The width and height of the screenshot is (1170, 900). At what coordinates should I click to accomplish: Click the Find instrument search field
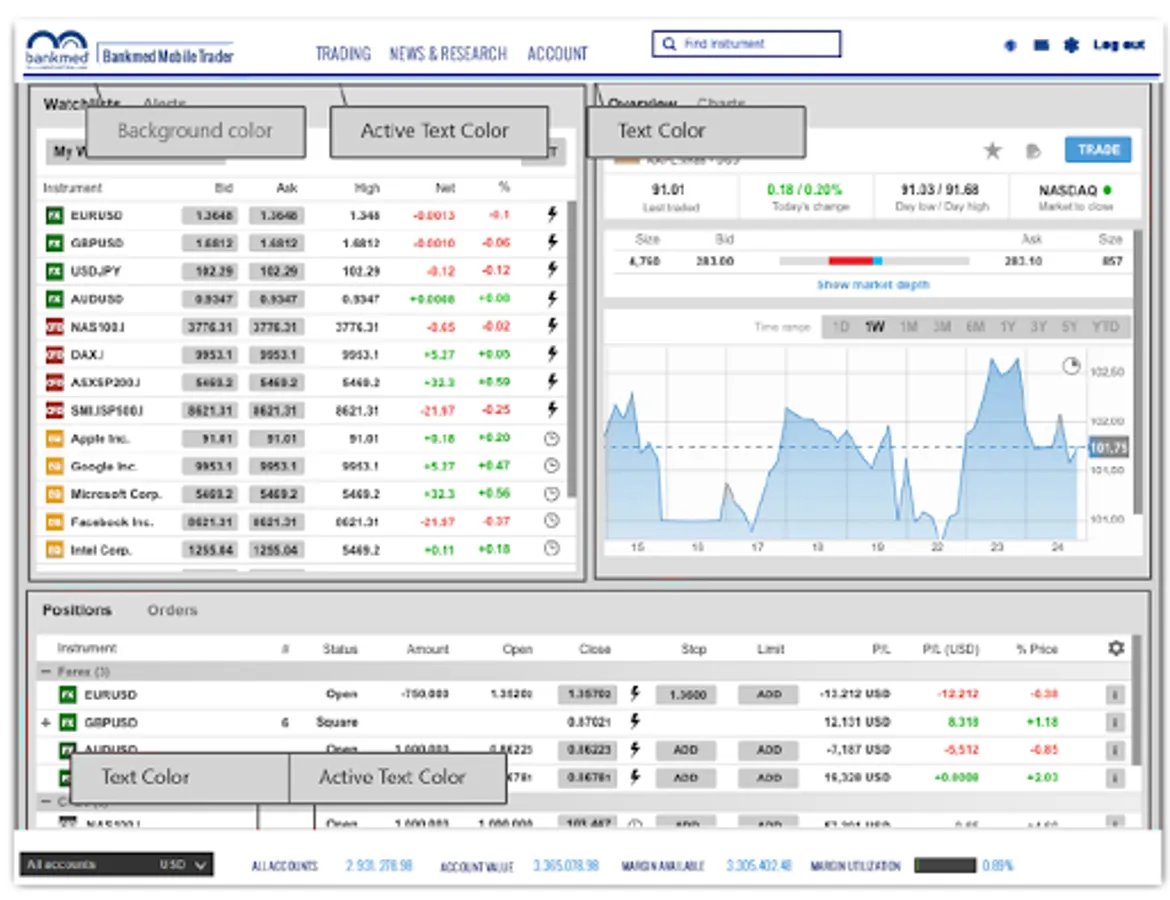pyautogui.click(x=746, y=44)
